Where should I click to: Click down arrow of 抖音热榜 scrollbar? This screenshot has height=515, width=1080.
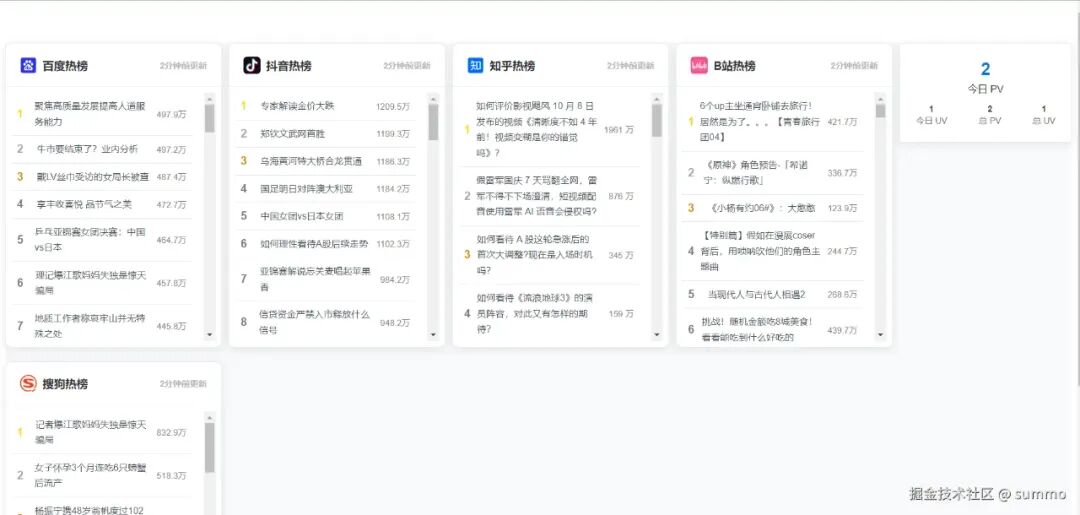[433, 335]
